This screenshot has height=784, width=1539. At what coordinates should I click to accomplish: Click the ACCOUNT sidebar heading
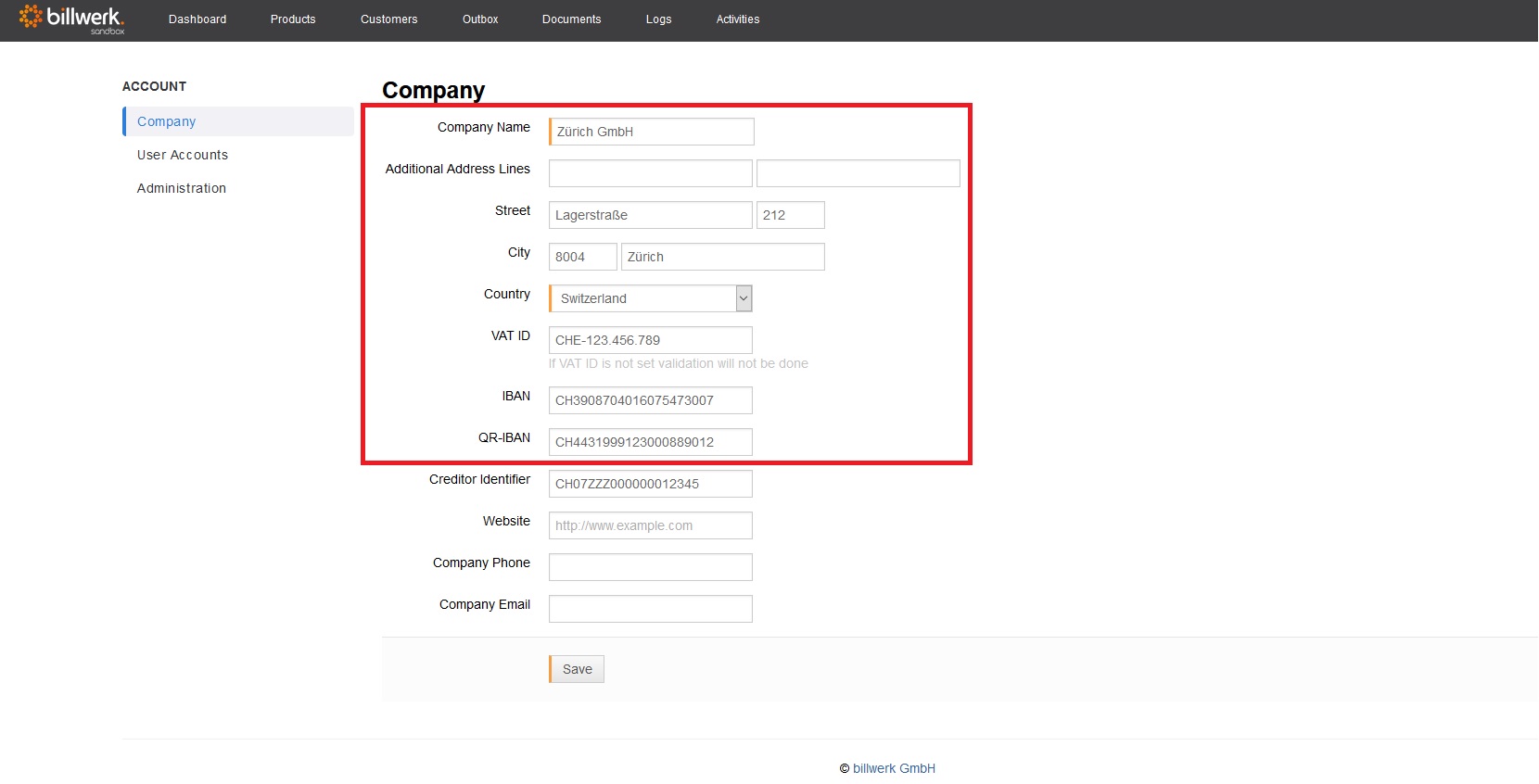pos(155,86)
